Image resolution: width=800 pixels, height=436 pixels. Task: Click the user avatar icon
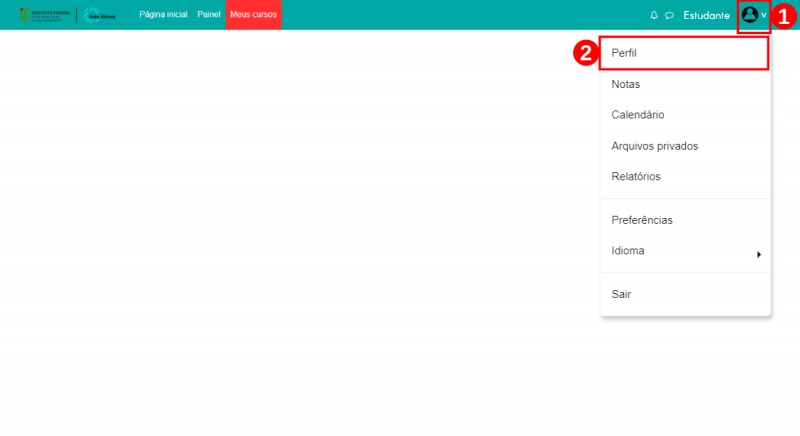(x=749, y=15)
